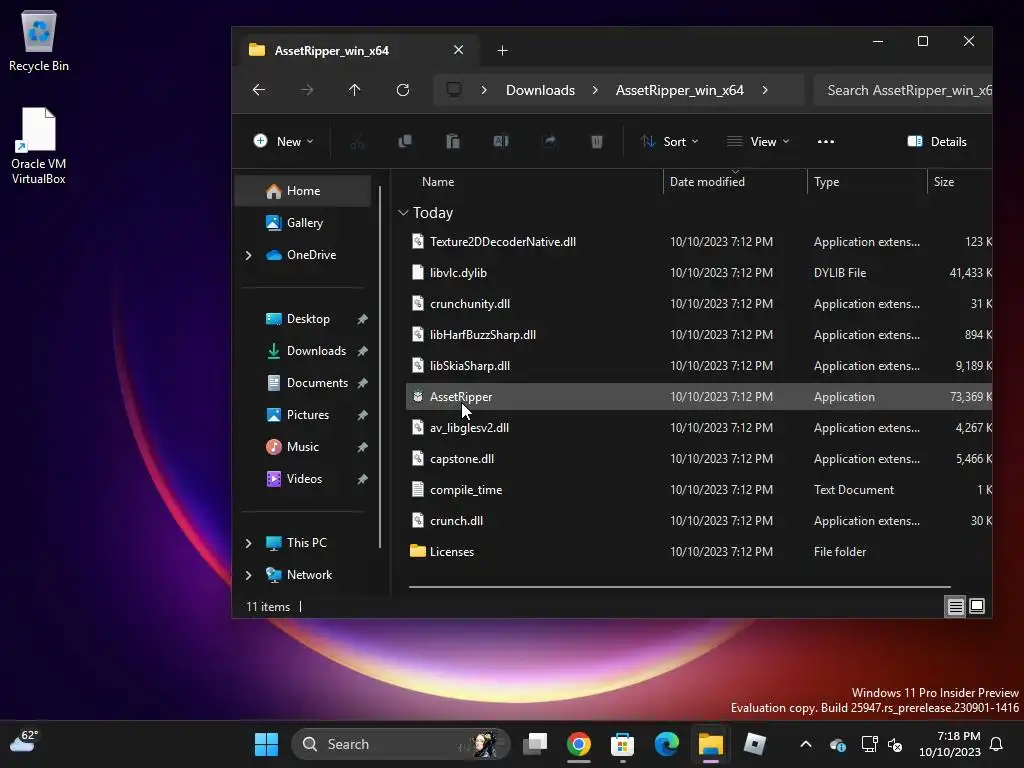Open Home in the navigation pane
The width and height of the screenshot is (1024, 768).
(303, 191)
